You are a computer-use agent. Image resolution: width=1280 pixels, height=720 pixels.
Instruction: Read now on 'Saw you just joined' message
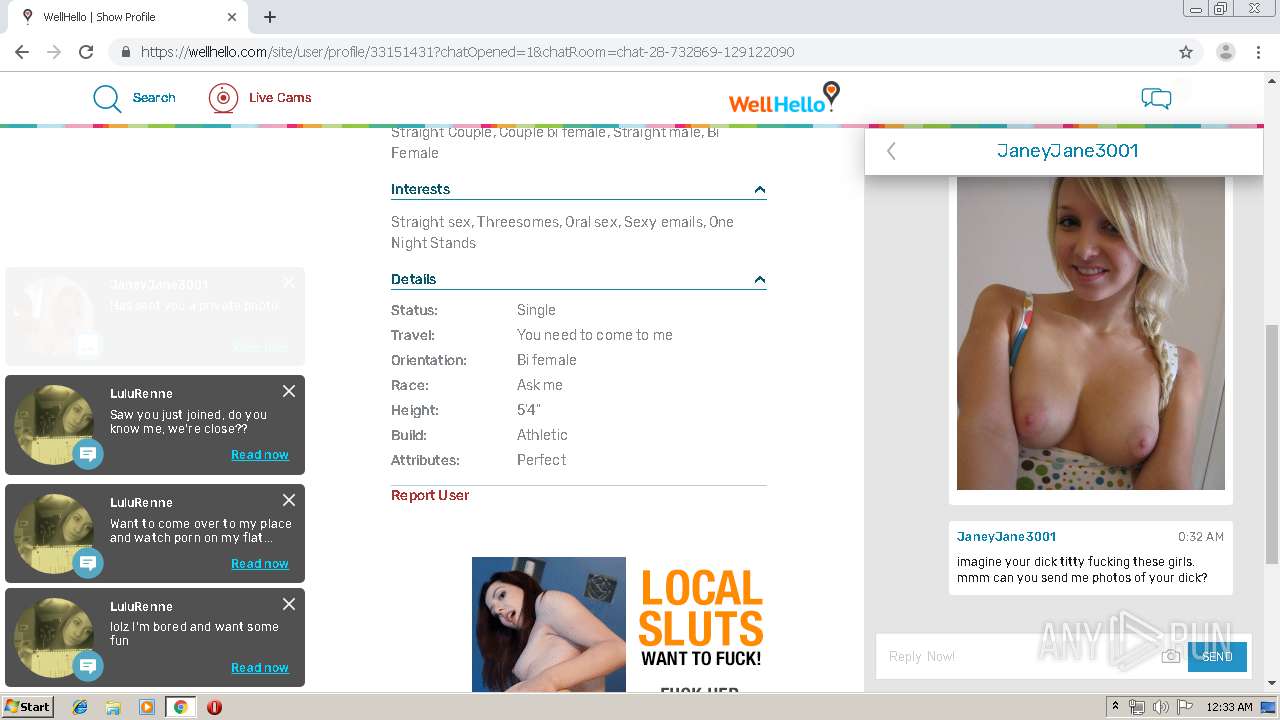click(x=260, y=455)
